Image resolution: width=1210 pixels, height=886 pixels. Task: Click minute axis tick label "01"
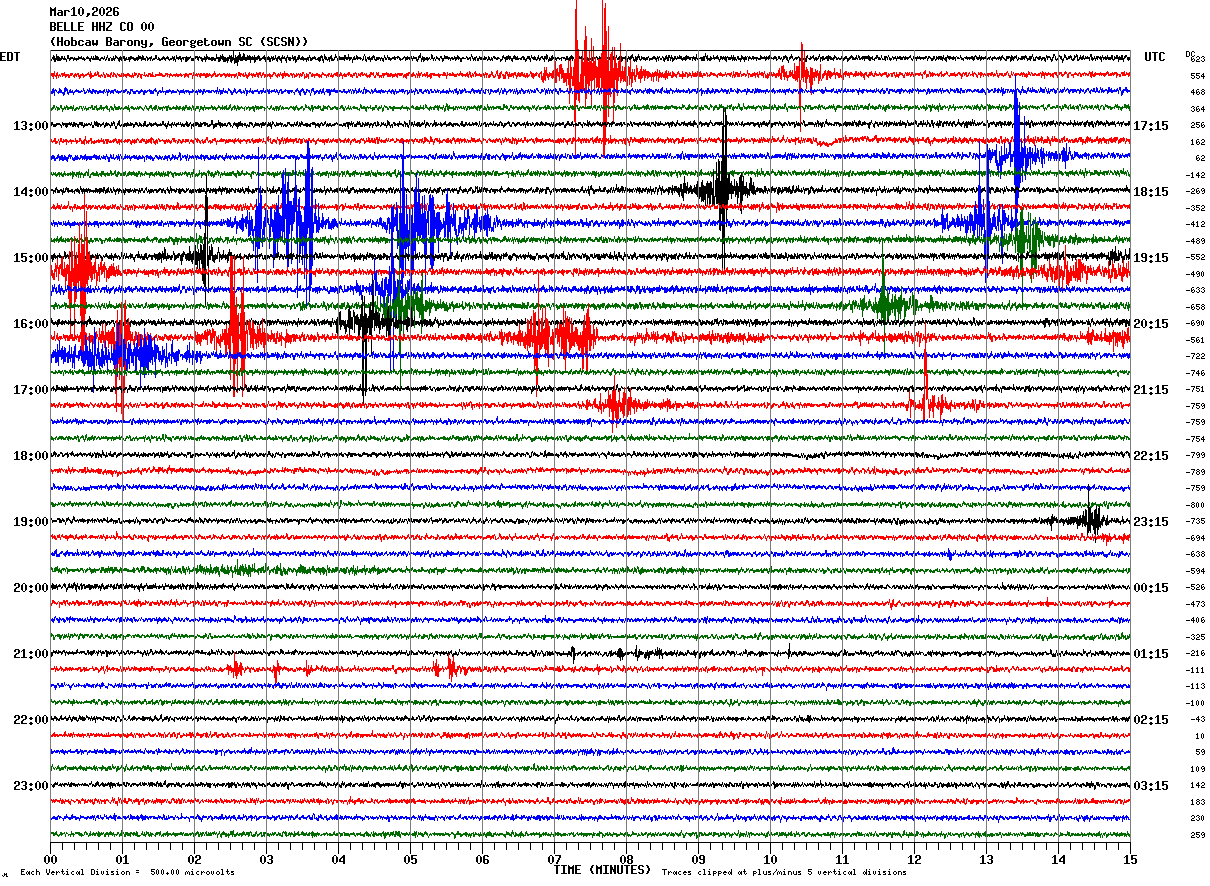pos(122,860)
